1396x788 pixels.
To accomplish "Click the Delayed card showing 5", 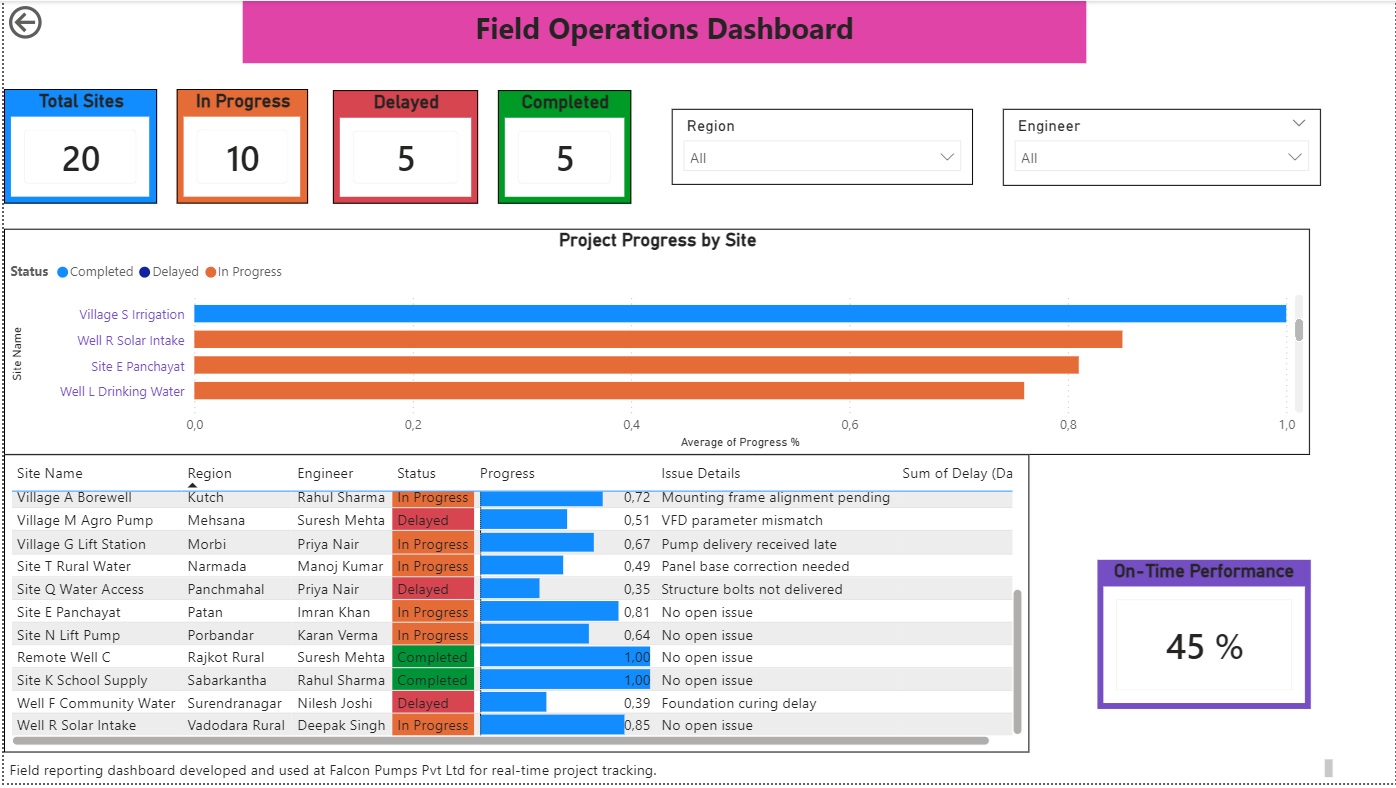I will 406,147.
